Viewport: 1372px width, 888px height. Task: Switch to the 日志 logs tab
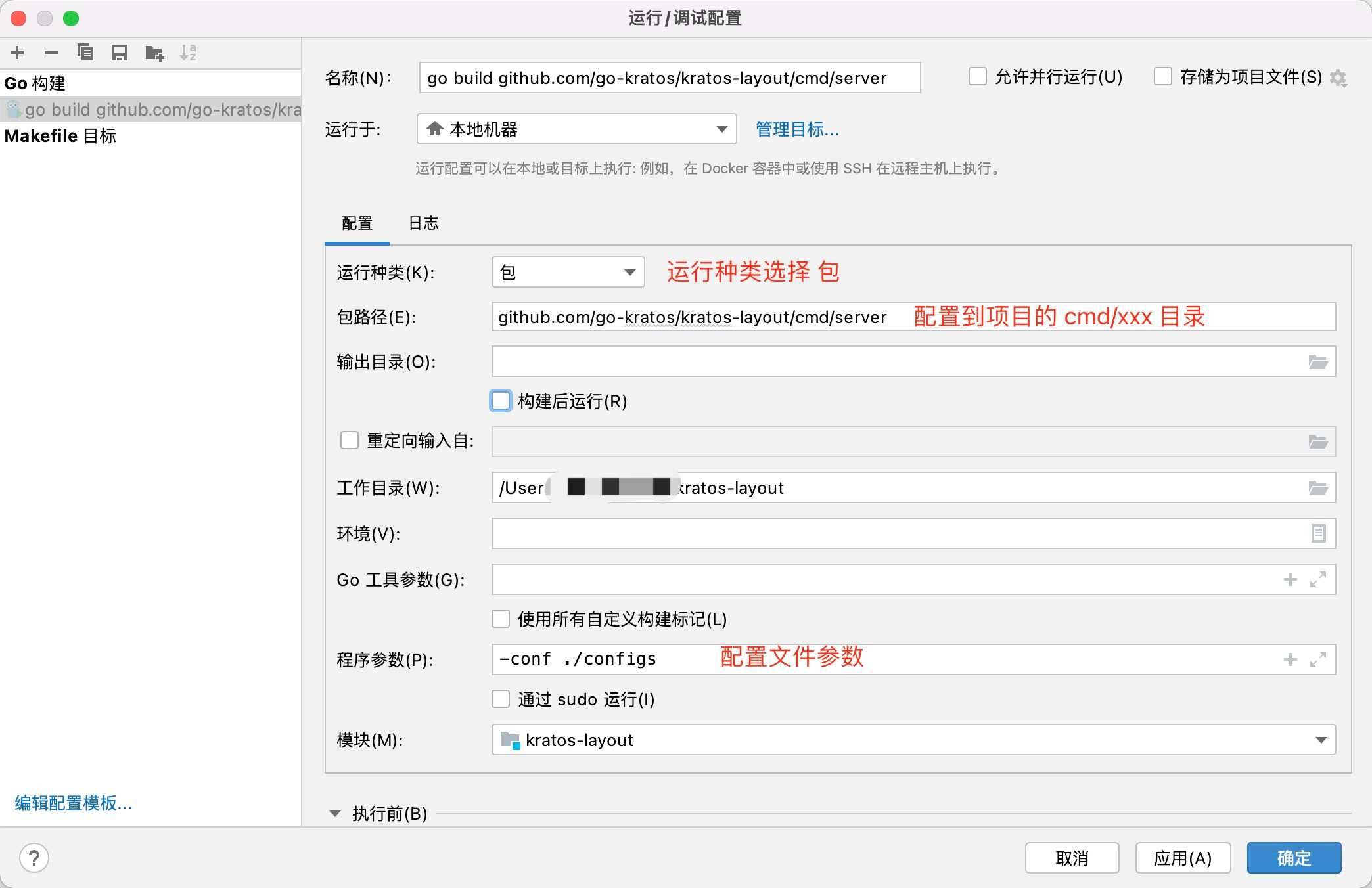pyautogui.click(x=423, y=223)
